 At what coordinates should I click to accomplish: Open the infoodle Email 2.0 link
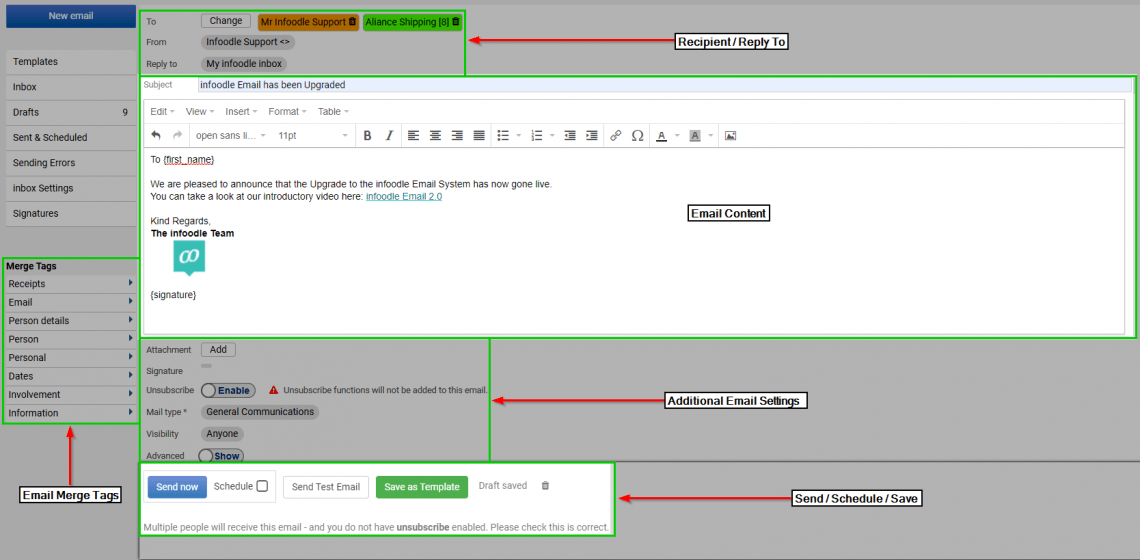tap(404, 196)
